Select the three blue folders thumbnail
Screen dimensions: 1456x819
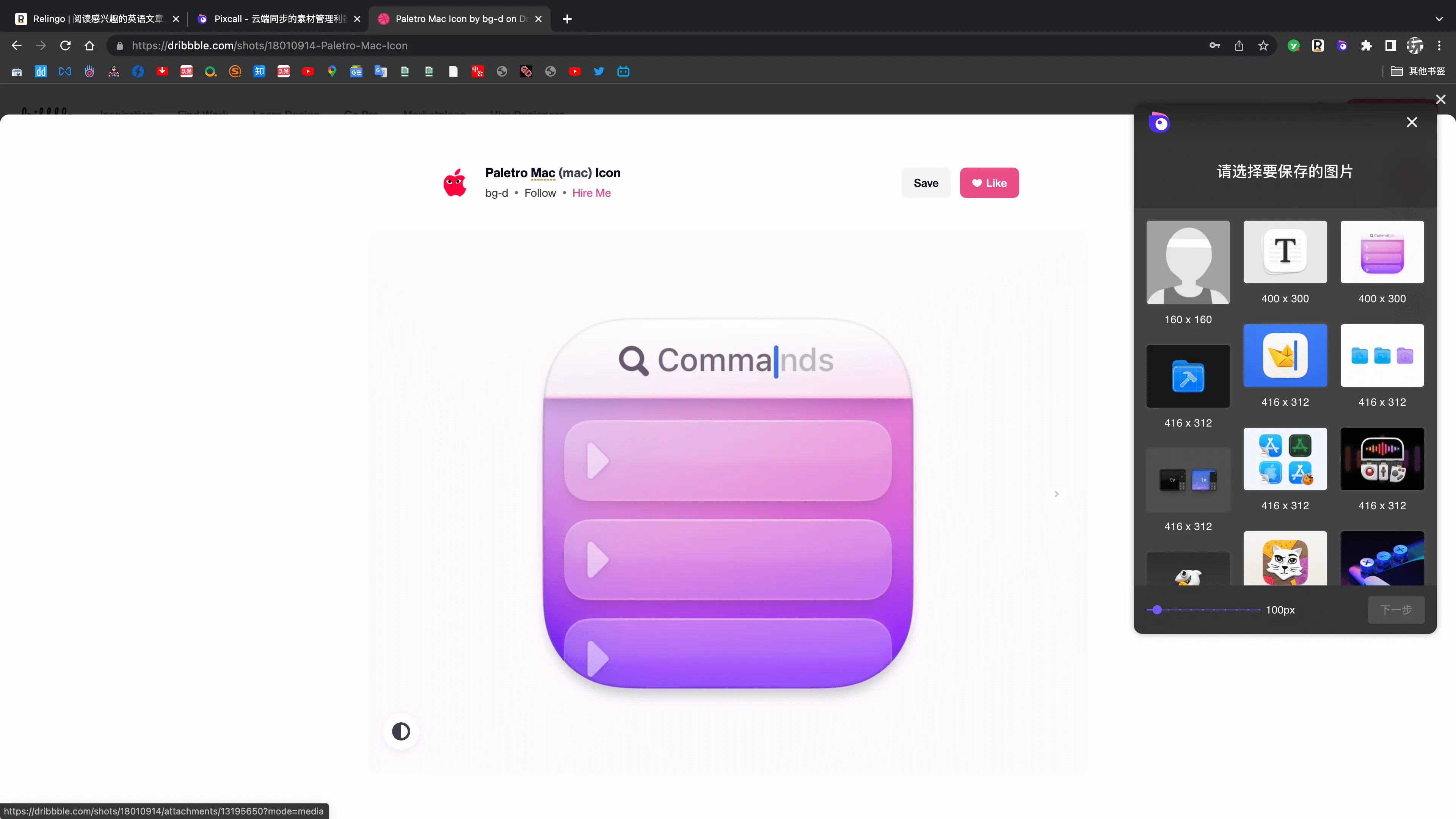coord(1382,355)
